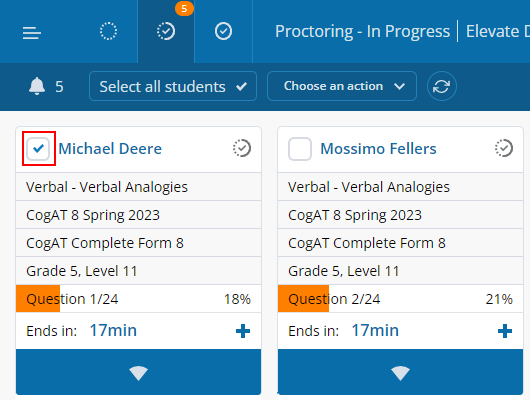Click the notifications bell icon

tap(37, 86)
